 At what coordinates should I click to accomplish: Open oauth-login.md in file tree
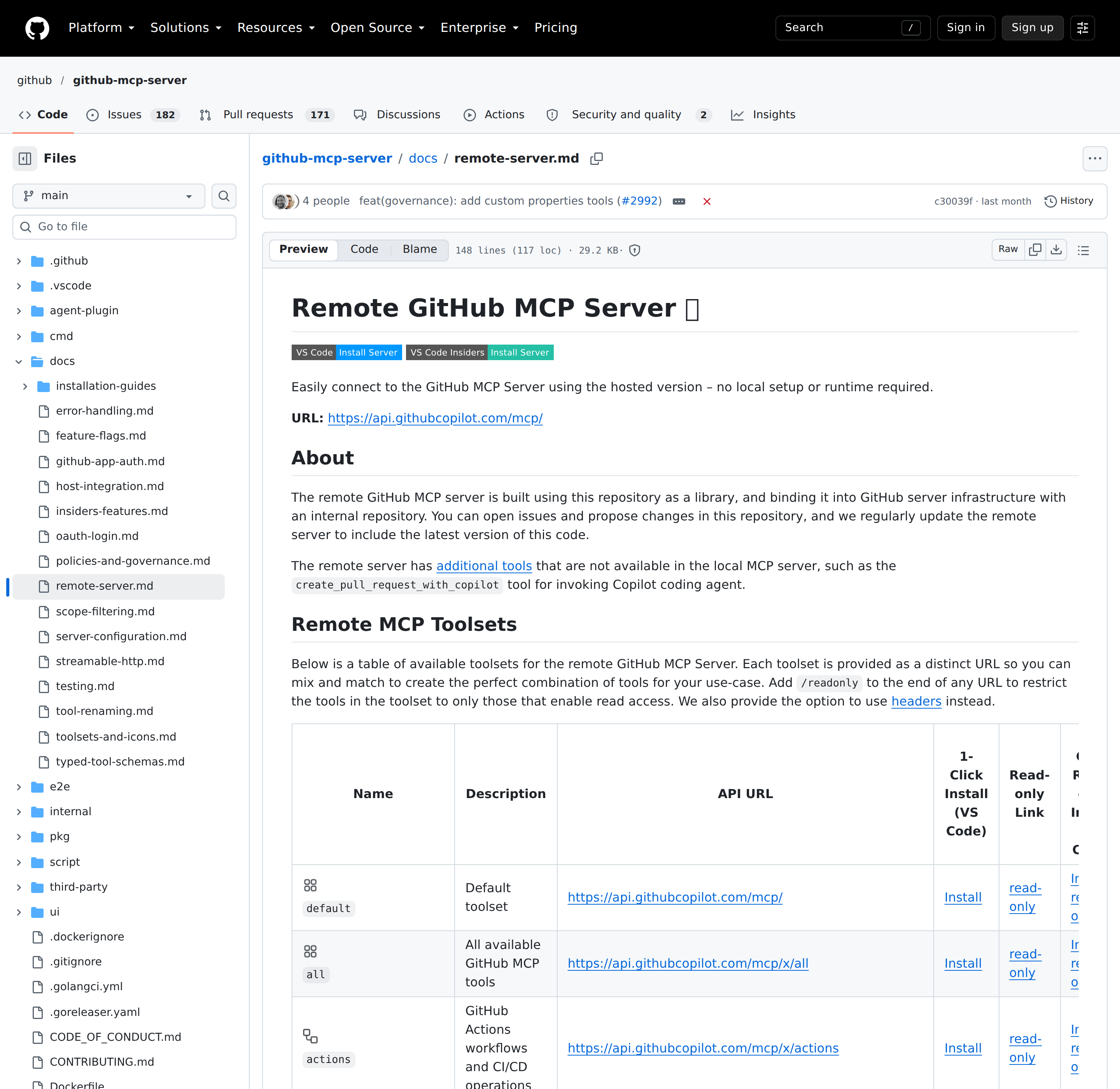[97, 536]
